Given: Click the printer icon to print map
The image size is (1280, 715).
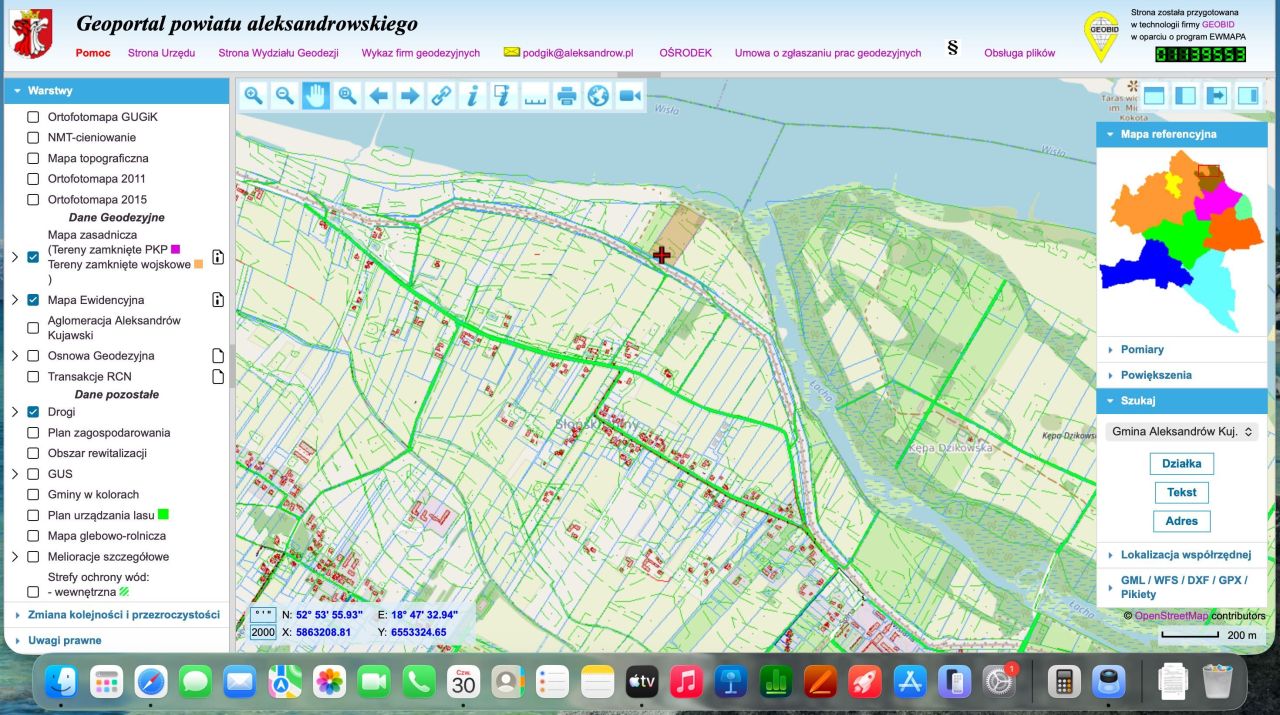Looking at the screenshot, I should click(x=566, y=96).
